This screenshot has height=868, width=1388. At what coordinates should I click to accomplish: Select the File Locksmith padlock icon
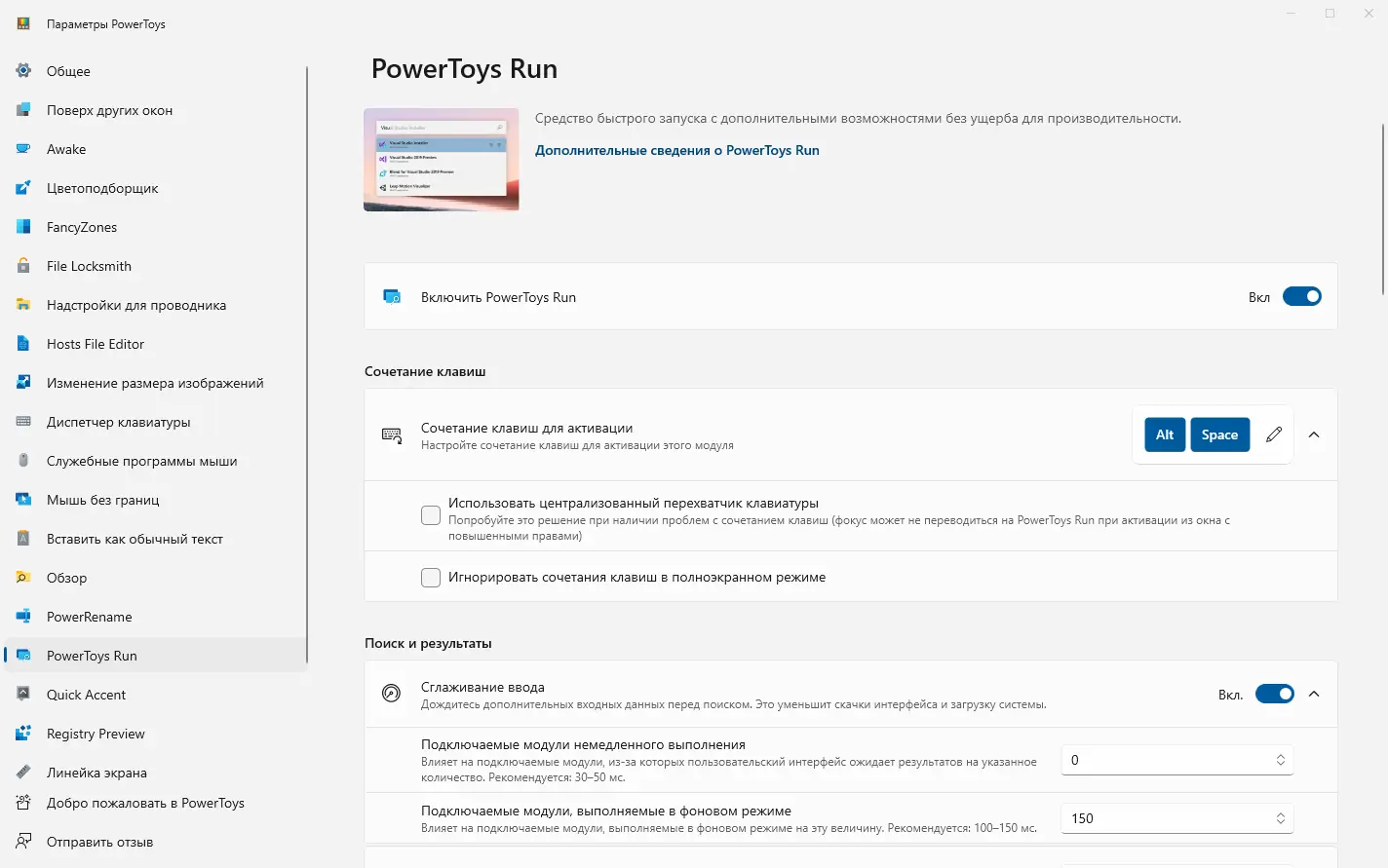tap(23, 266)
